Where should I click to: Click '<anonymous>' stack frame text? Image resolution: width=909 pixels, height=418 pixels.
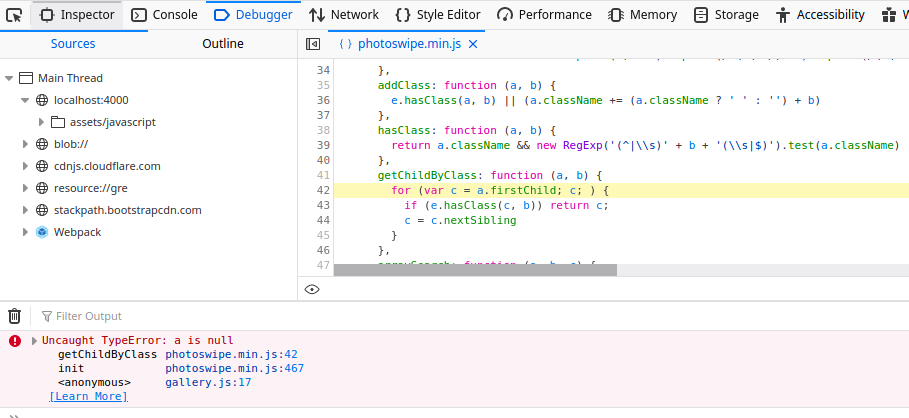pyautogui.click(x=94, y=383)
